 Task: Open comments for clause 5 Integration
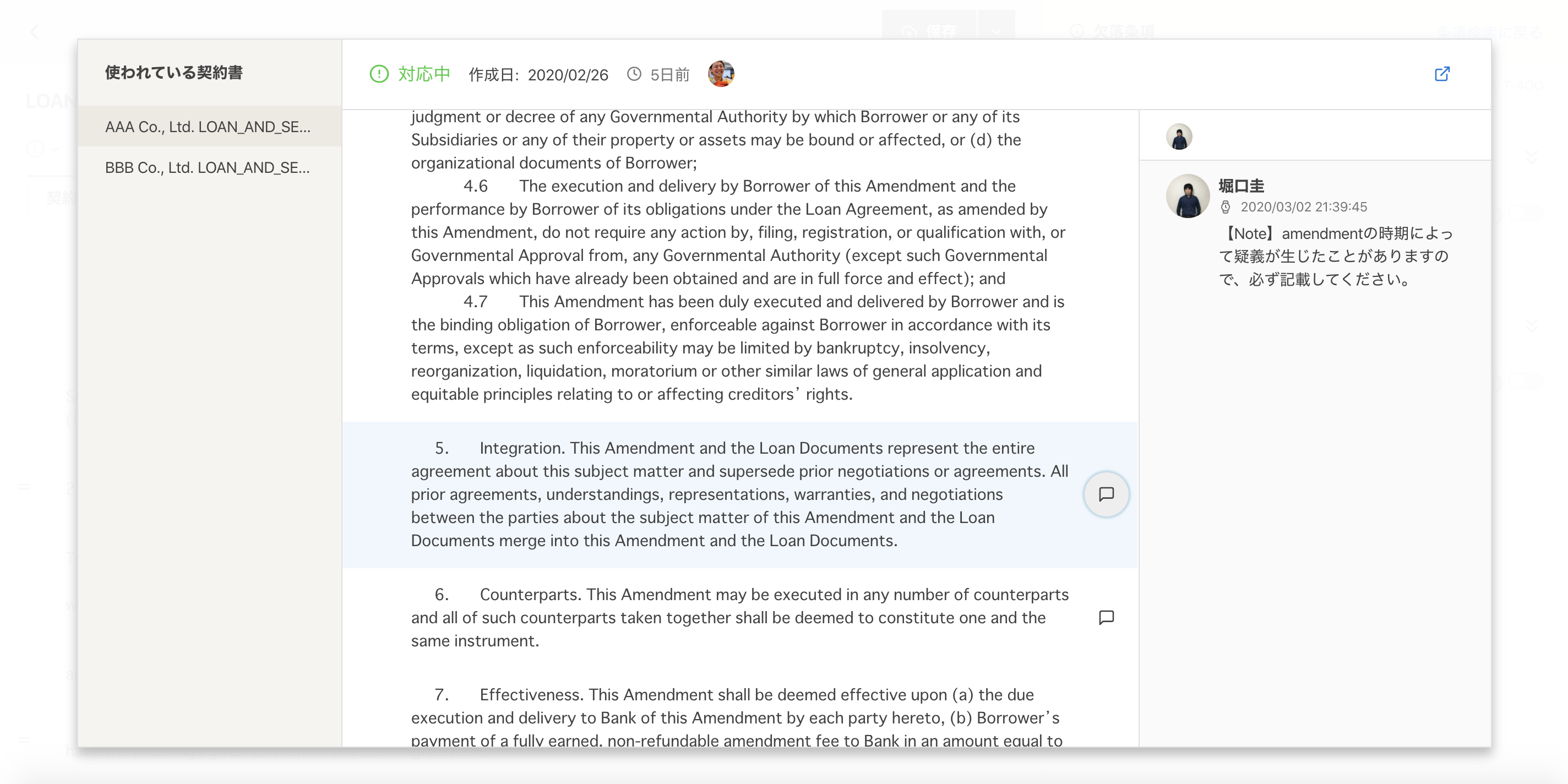[x=1106, y=494]
